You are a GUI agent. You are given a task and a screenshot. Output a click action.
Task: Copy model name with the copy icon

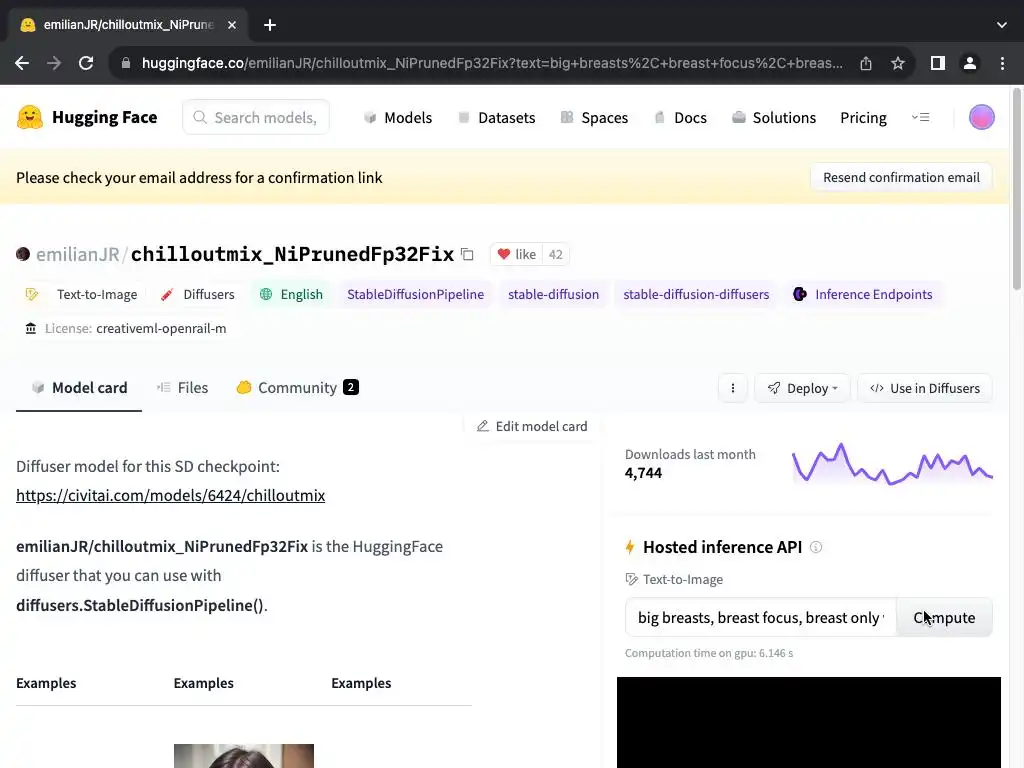click(x=467, y=254)
